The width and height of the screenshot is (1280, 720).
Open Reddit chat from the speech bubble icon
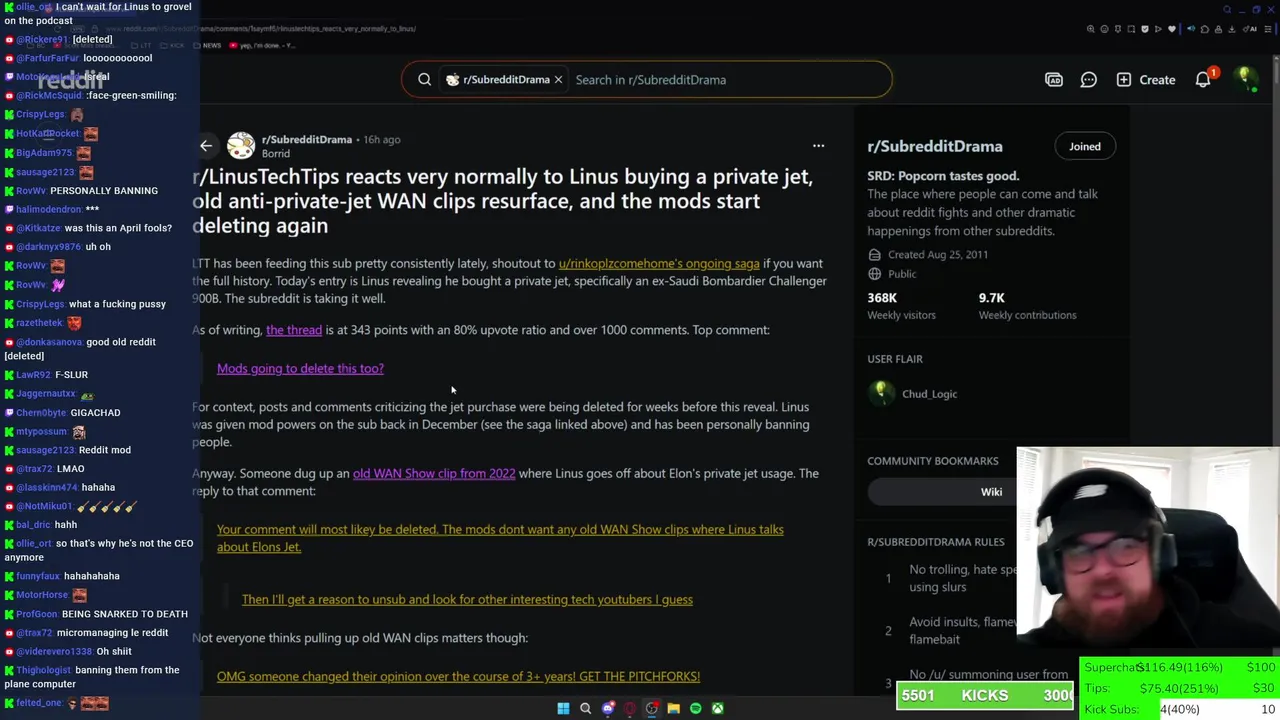1089,80
